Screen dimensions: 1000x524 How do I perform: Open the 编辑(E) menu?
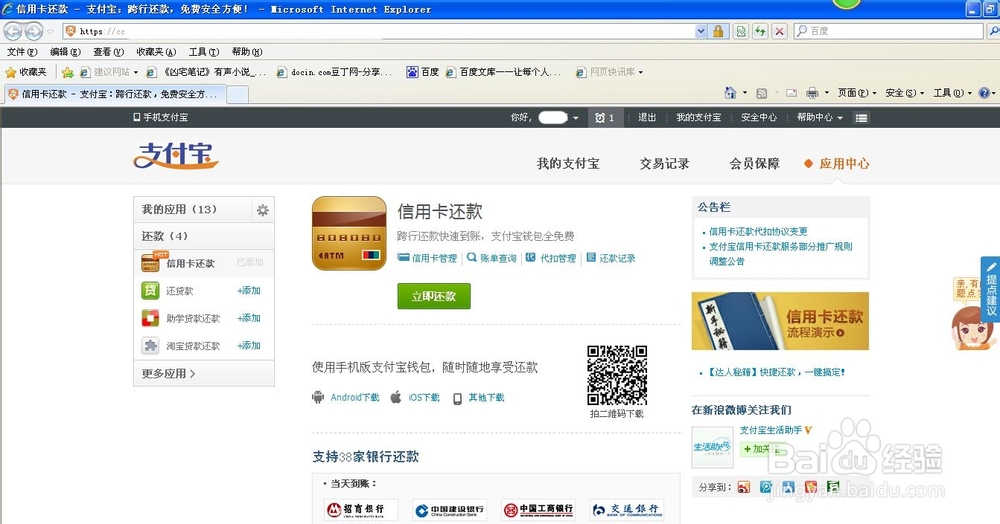pyautogui.click(x=65, y=52)
